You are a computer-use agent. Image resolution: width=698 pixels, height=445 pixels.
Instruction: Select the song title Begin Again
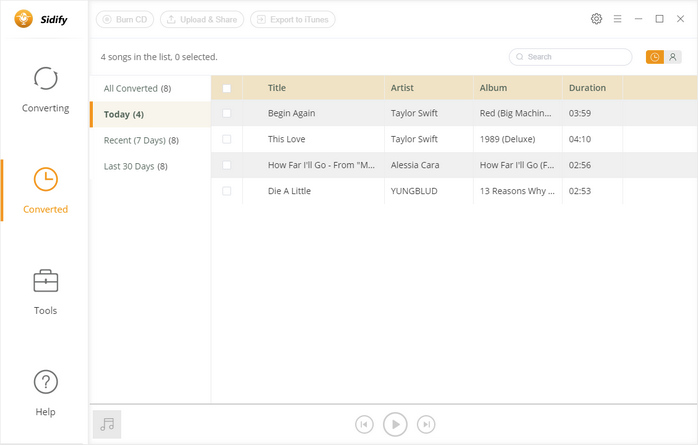(x=292, y=113)
